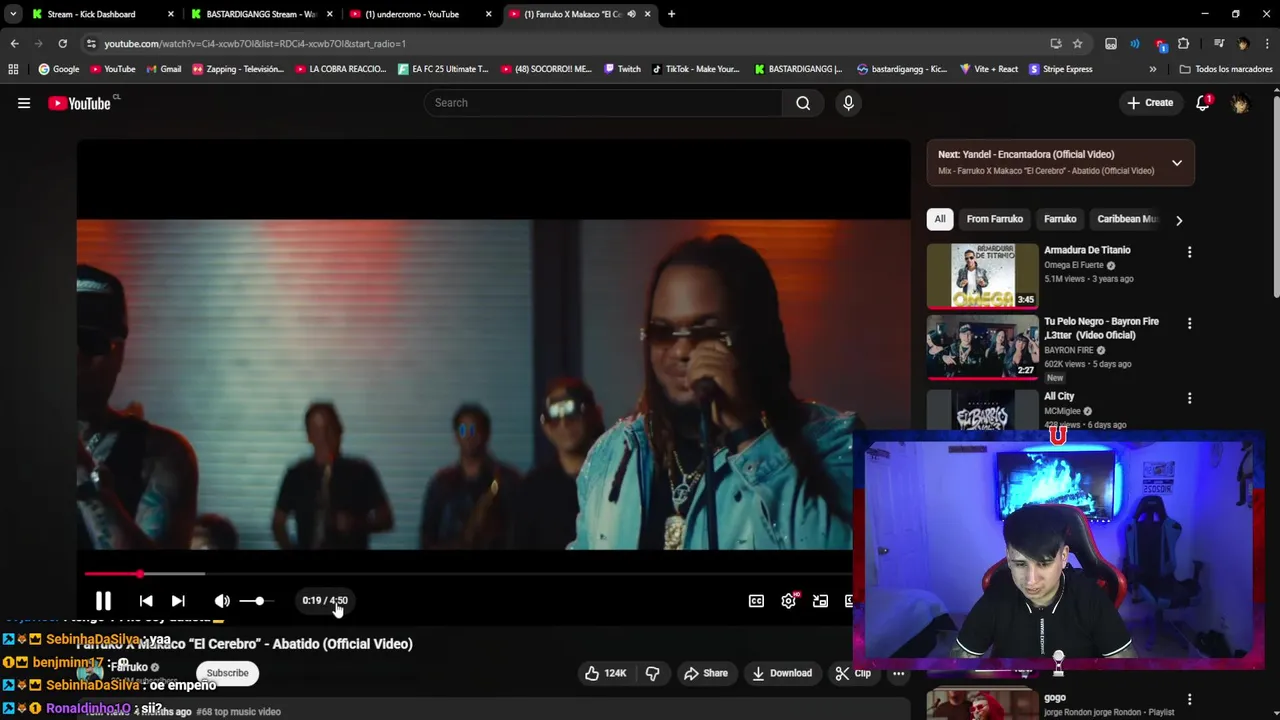
Task: Open the Chrome apps grid shortcut
Action: tap(13, 69)
